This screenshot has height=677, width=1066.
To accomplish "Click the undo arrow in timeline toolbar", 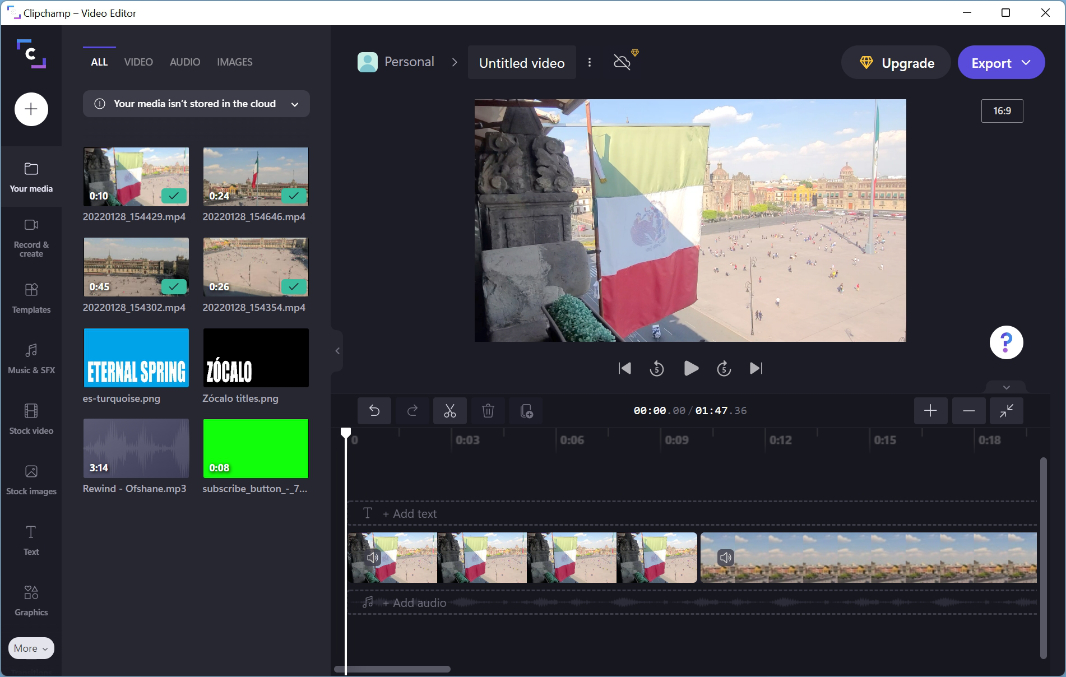I will [374, 410].
